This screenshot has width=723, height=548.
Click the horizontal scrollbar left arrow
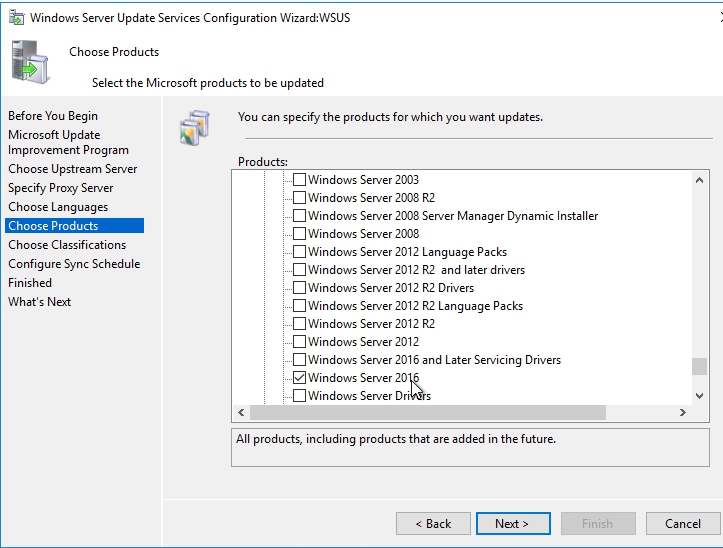(x=240, y=412)
